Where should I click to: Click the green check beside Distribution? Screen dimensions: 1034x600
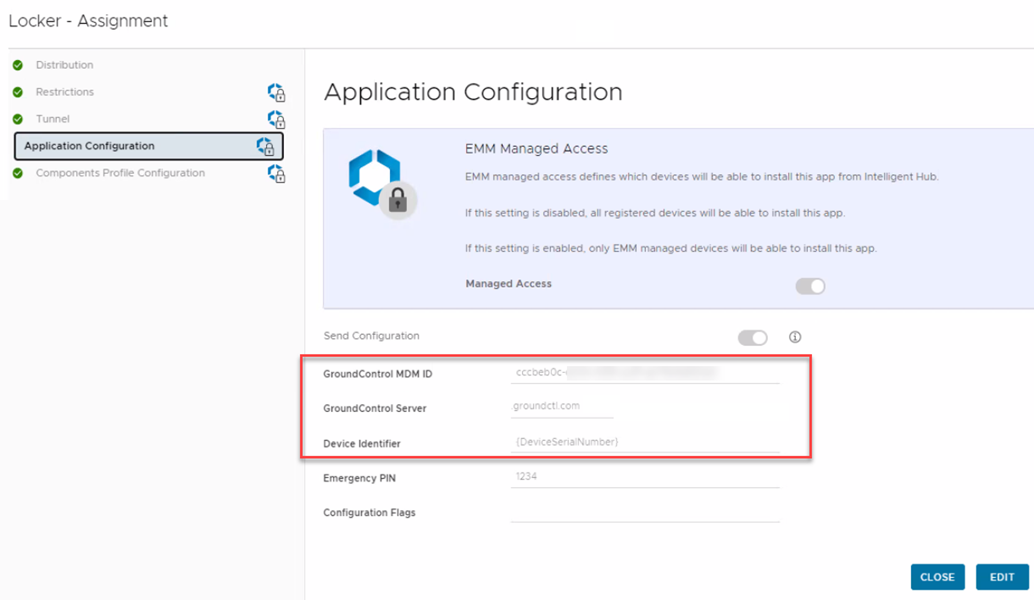pyautogui.click(x=18, y=66)
